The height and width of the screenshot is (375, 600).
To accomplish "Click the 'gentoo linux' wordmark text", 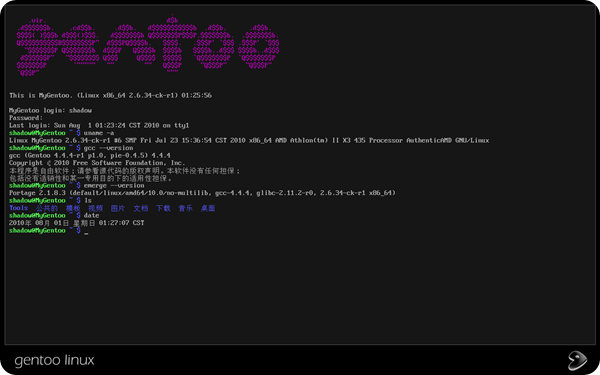I will [x=54, y=360].
